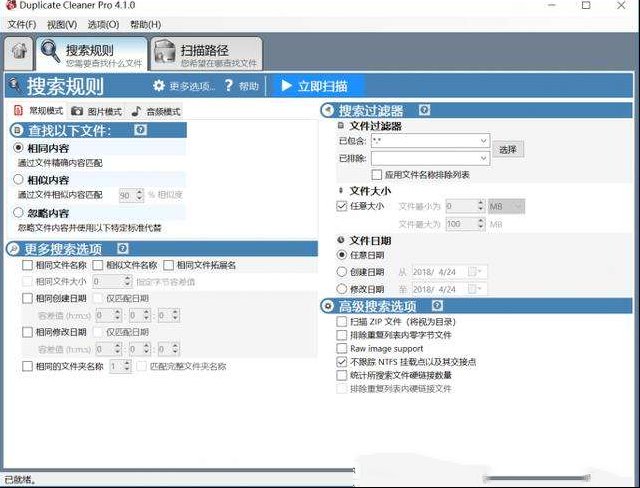This screenshot has height=488, width=640.
Task: Select the 修改日期 radio button
Action: coord(342,289)
